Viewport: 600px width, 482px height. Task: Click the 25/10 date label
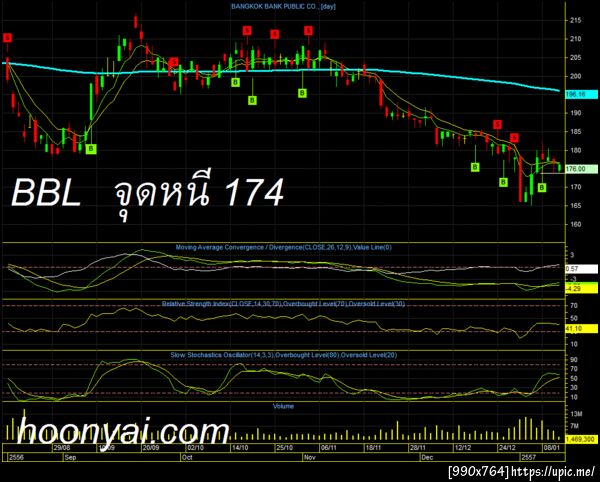coord(284,448)
